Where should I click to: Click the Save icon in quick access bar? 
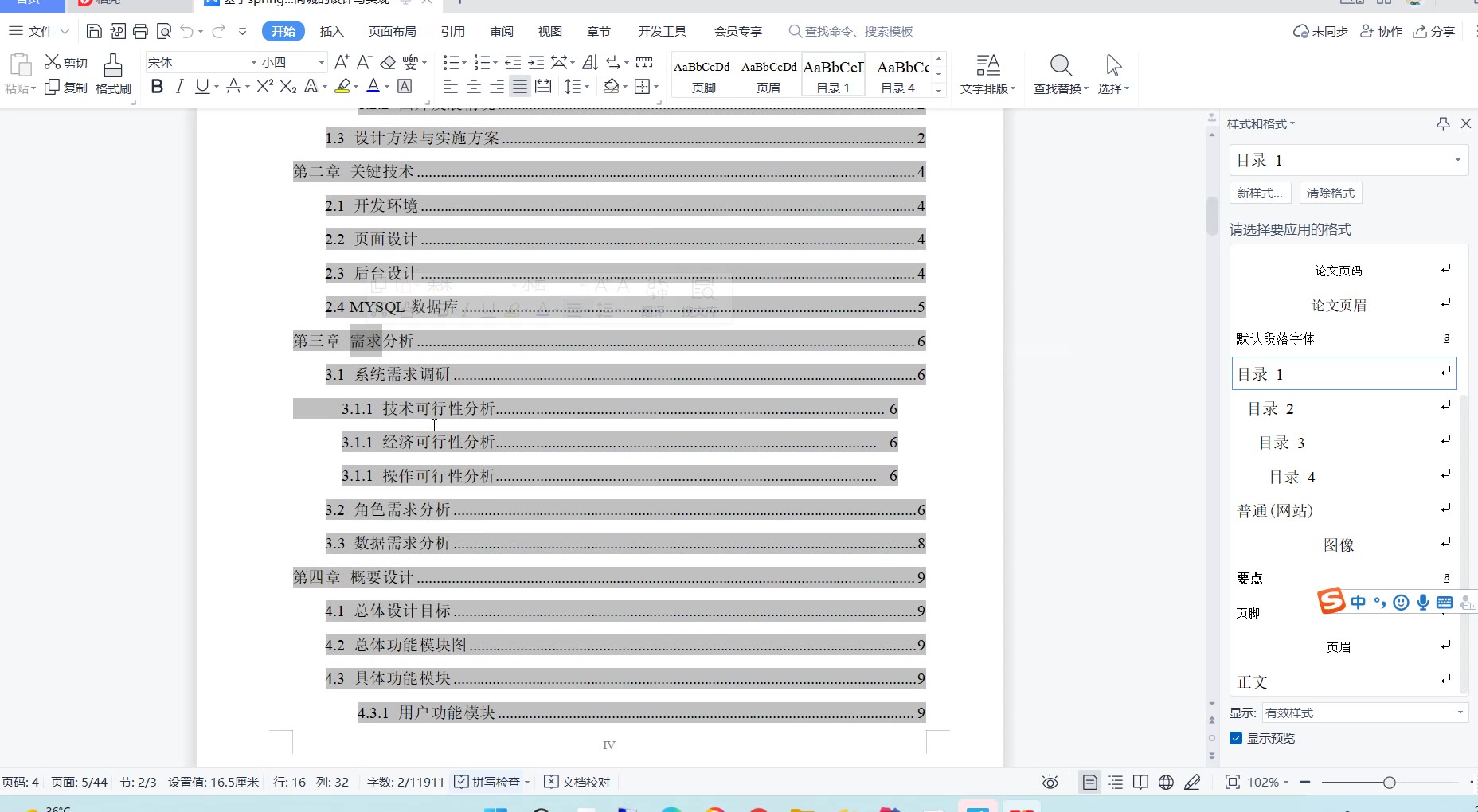pyautogui.click(x=94, y=31)
